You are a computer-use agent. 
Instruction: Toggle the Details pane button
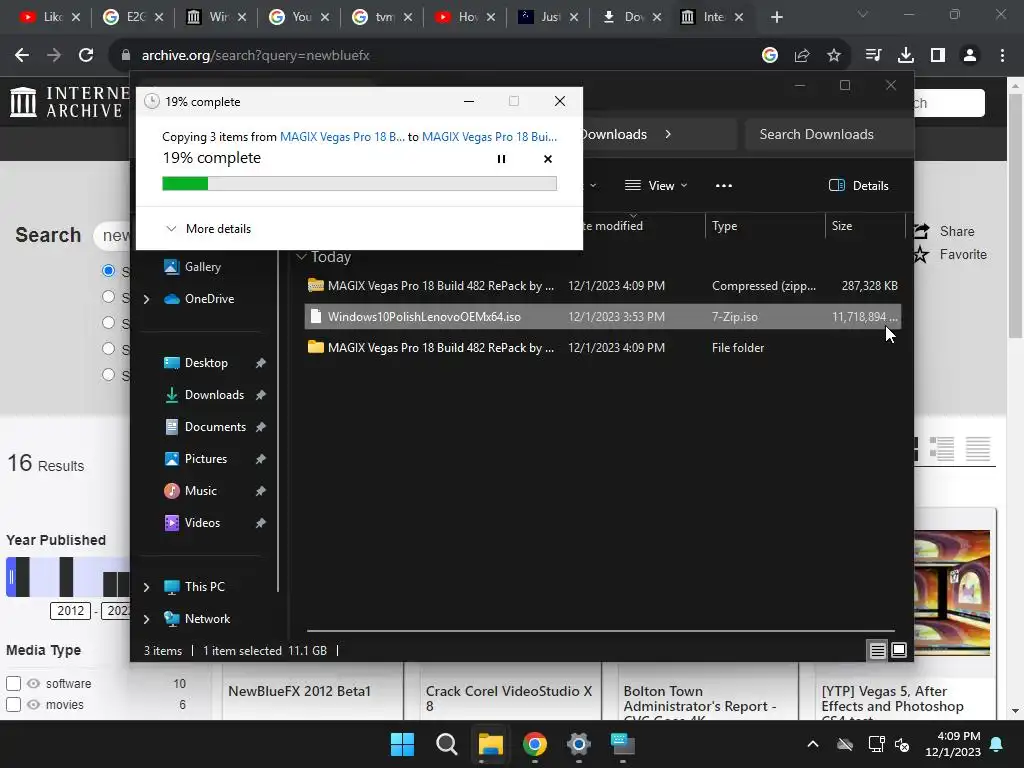point(858,185)
